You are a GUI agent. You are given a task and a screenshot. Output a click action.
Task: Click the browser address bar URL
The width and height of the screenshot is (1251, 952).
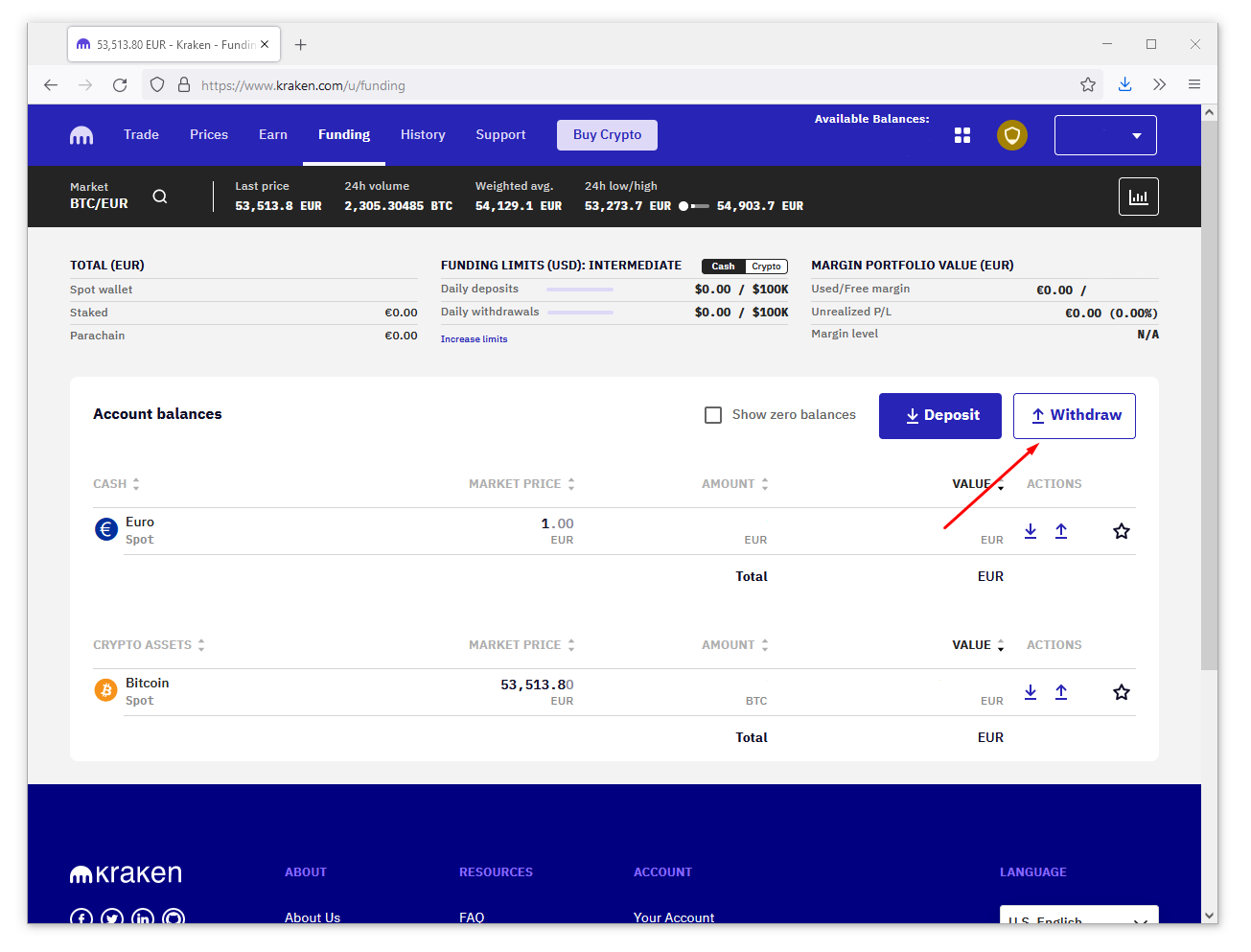pyautogui.click(x=303, y=85)
